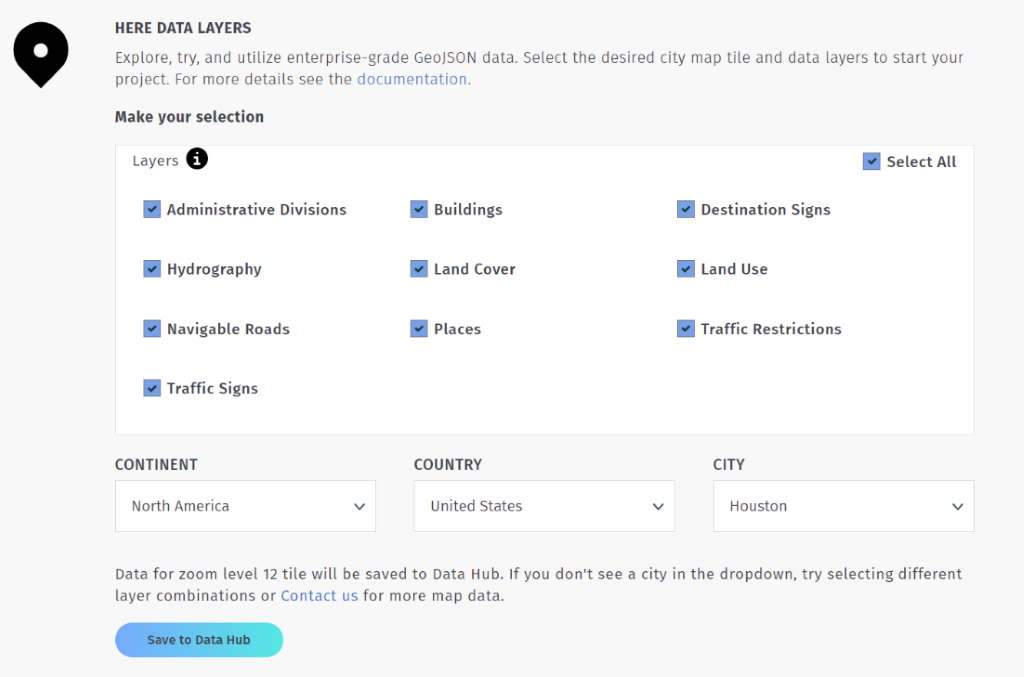This screenshot has height=677, width=1024.
Task: Uncheck the Land Use layer
Action: tap(686, 268)
